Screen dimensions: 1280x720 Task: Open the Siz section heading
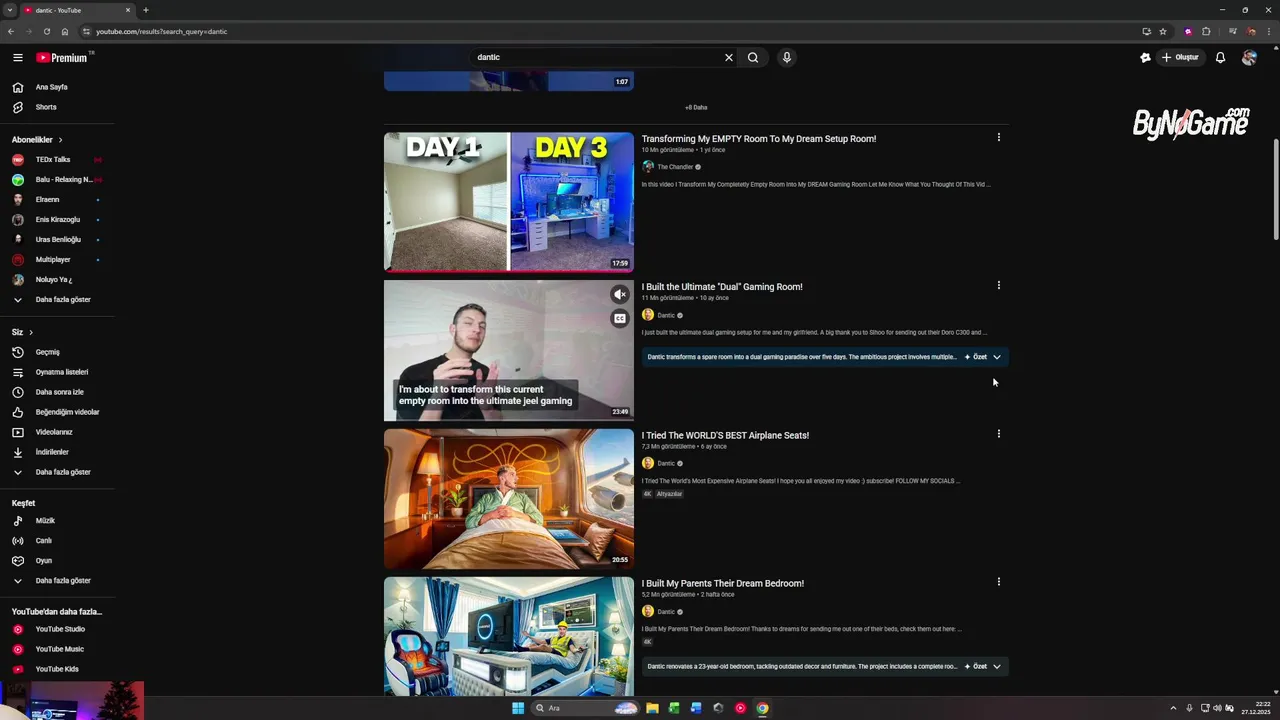[22, 332]
